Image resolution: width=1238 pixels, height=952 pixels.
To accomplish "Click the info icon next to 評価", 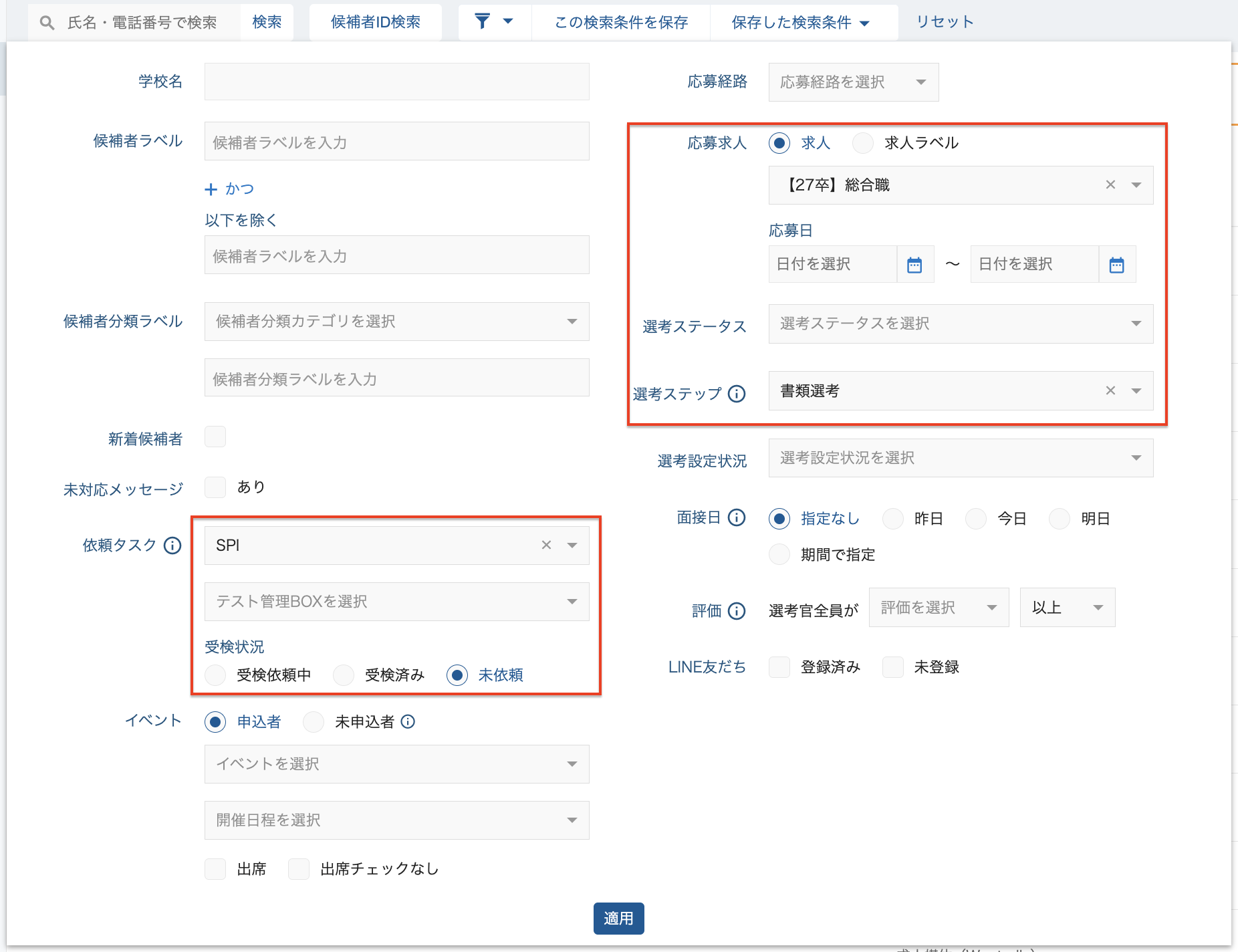I will pos(737,610).
